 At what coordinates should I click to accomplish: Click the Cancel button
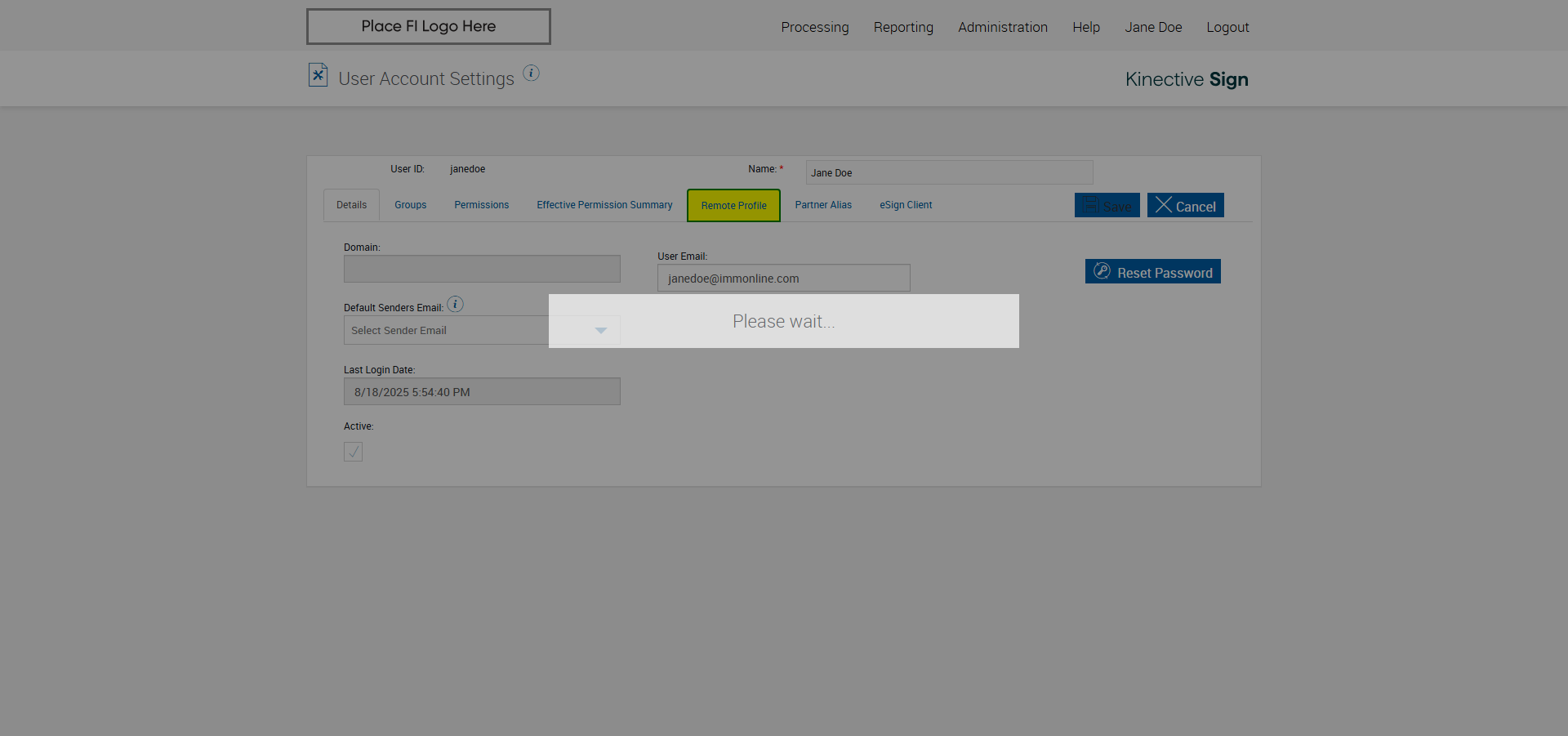1185,205
